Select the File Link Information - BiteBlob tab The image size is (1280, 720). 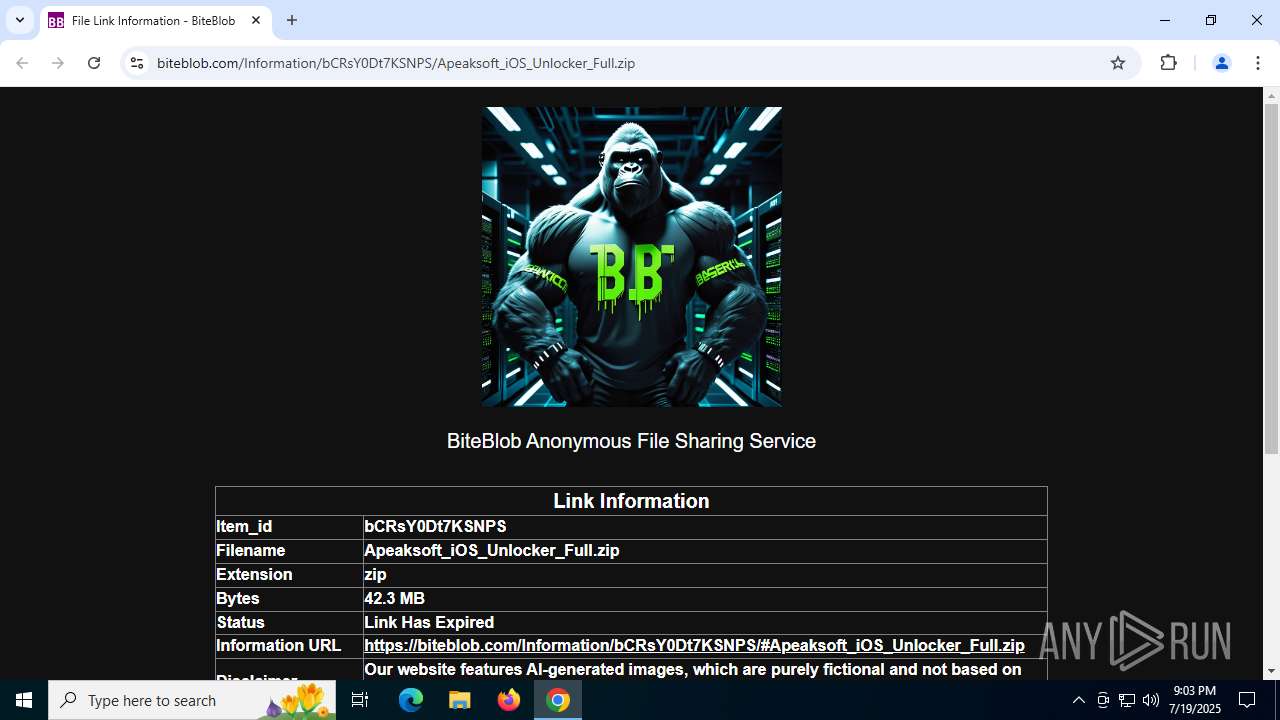pyautogui.click(x=155, y=20)
